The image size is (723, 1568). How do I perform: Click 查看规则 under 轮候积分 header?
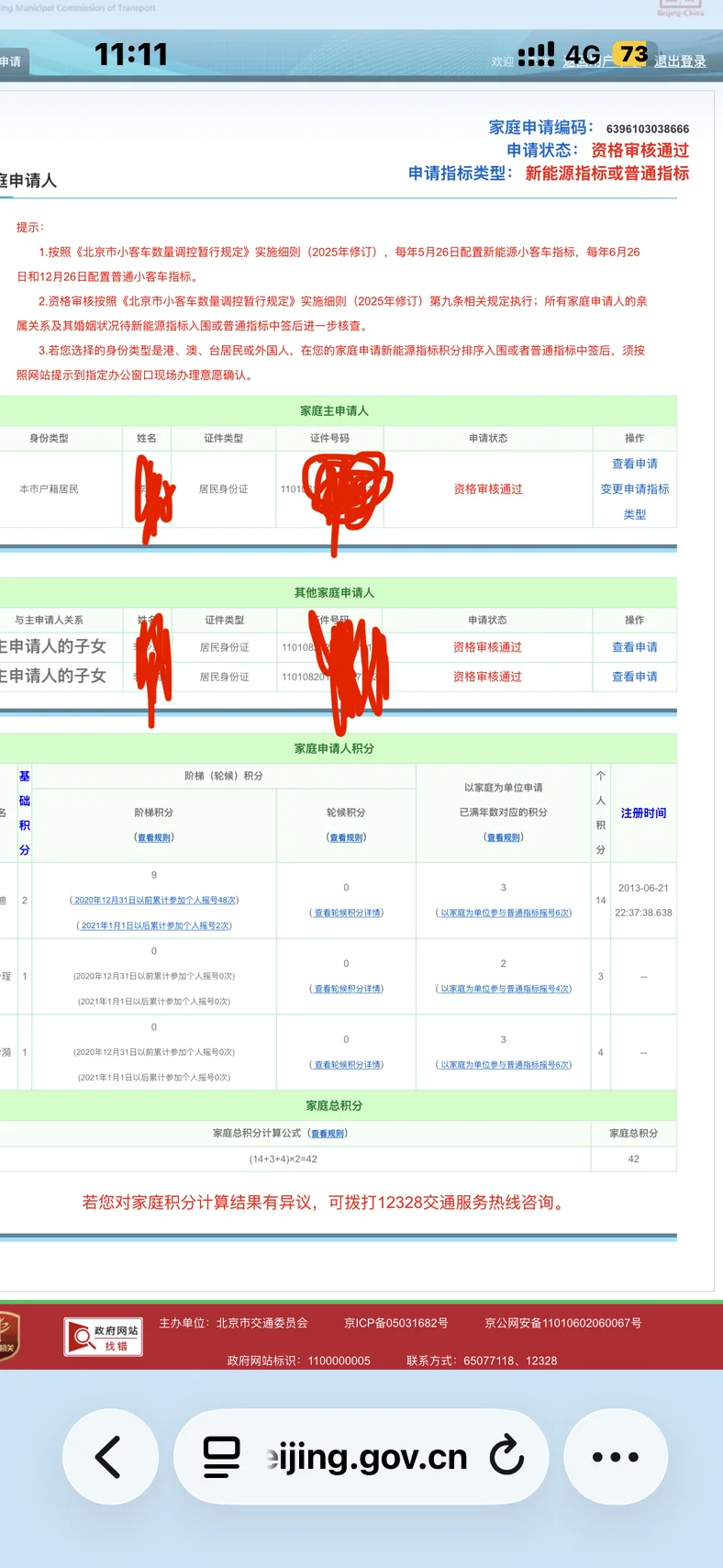tap(346, 837)
